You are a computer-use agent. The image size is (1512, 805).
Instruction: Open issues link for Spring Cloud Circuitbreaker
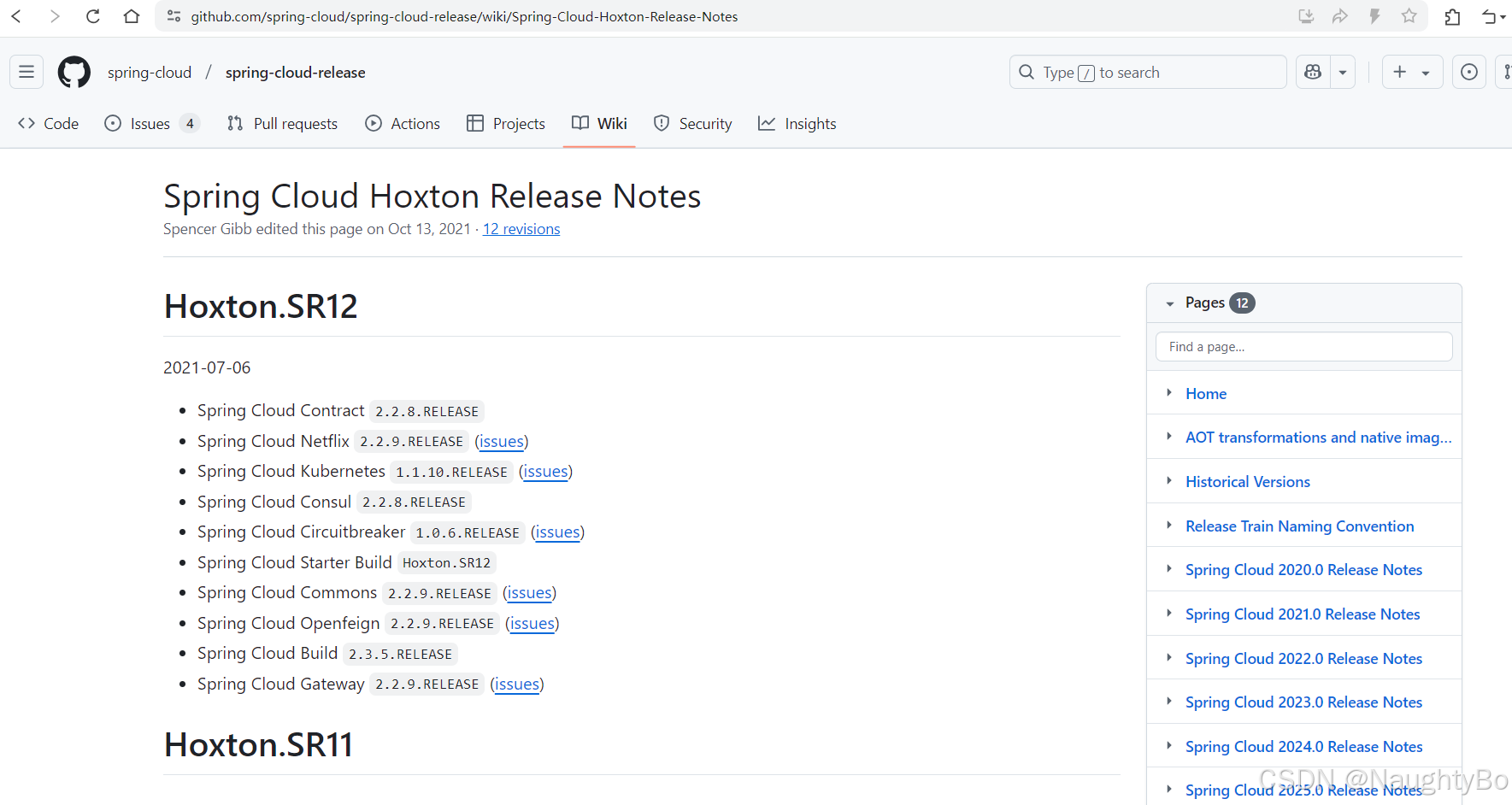coord(558,532)
